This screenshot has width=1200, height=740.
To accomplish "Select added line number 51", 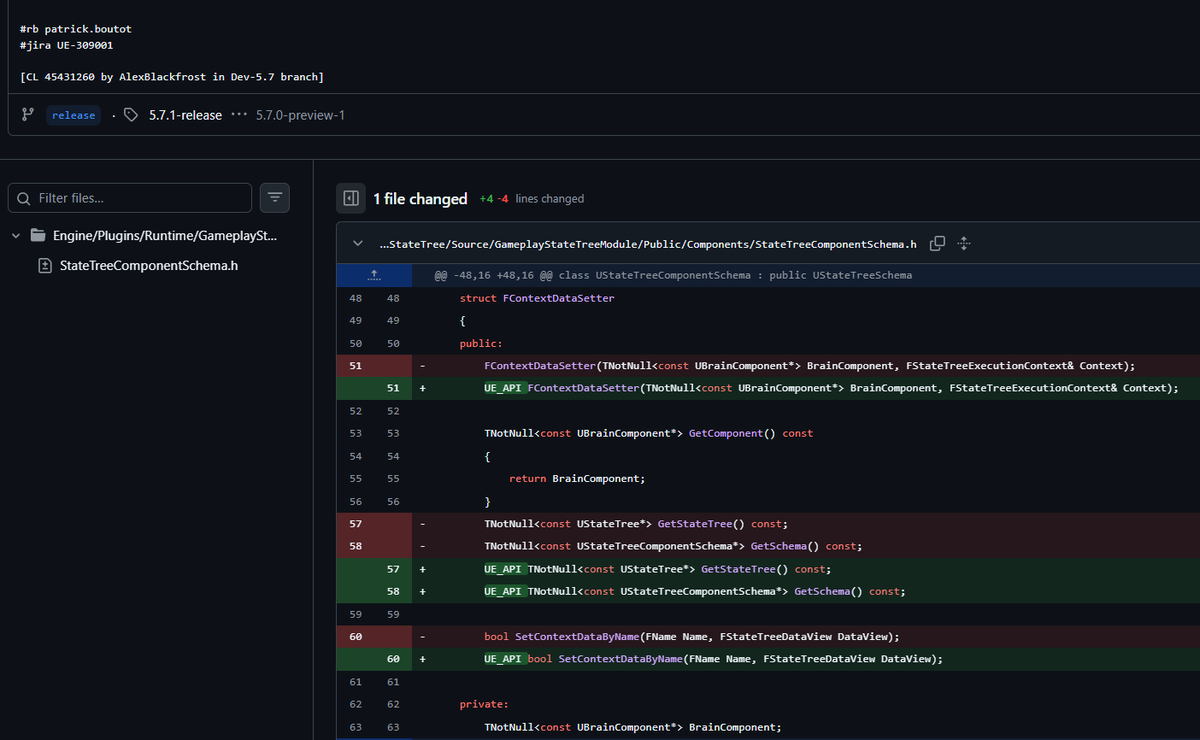I will (393, 388).
